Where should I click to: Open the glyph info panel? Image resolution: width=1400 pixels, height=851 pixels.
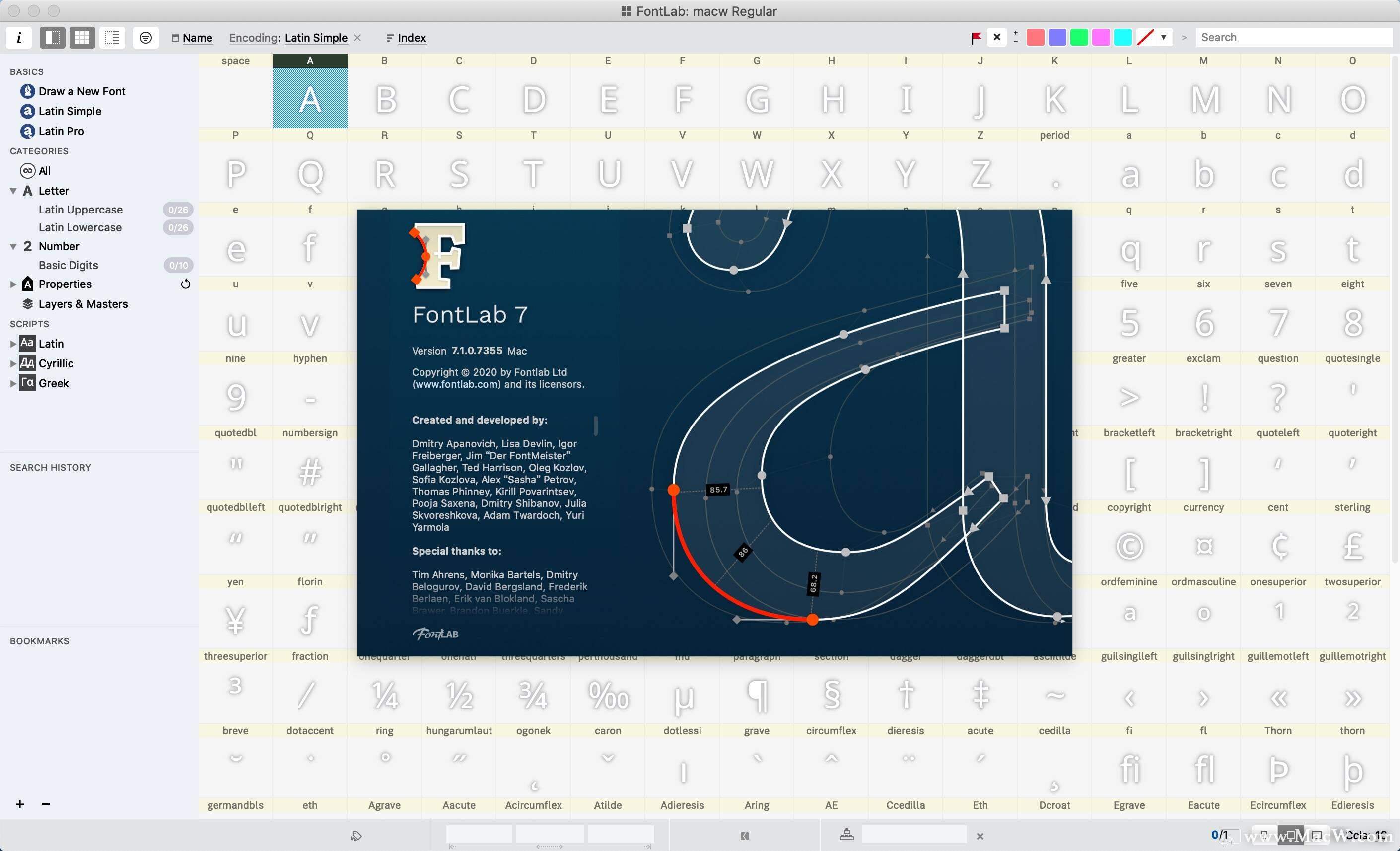click(x=19, y=38)
